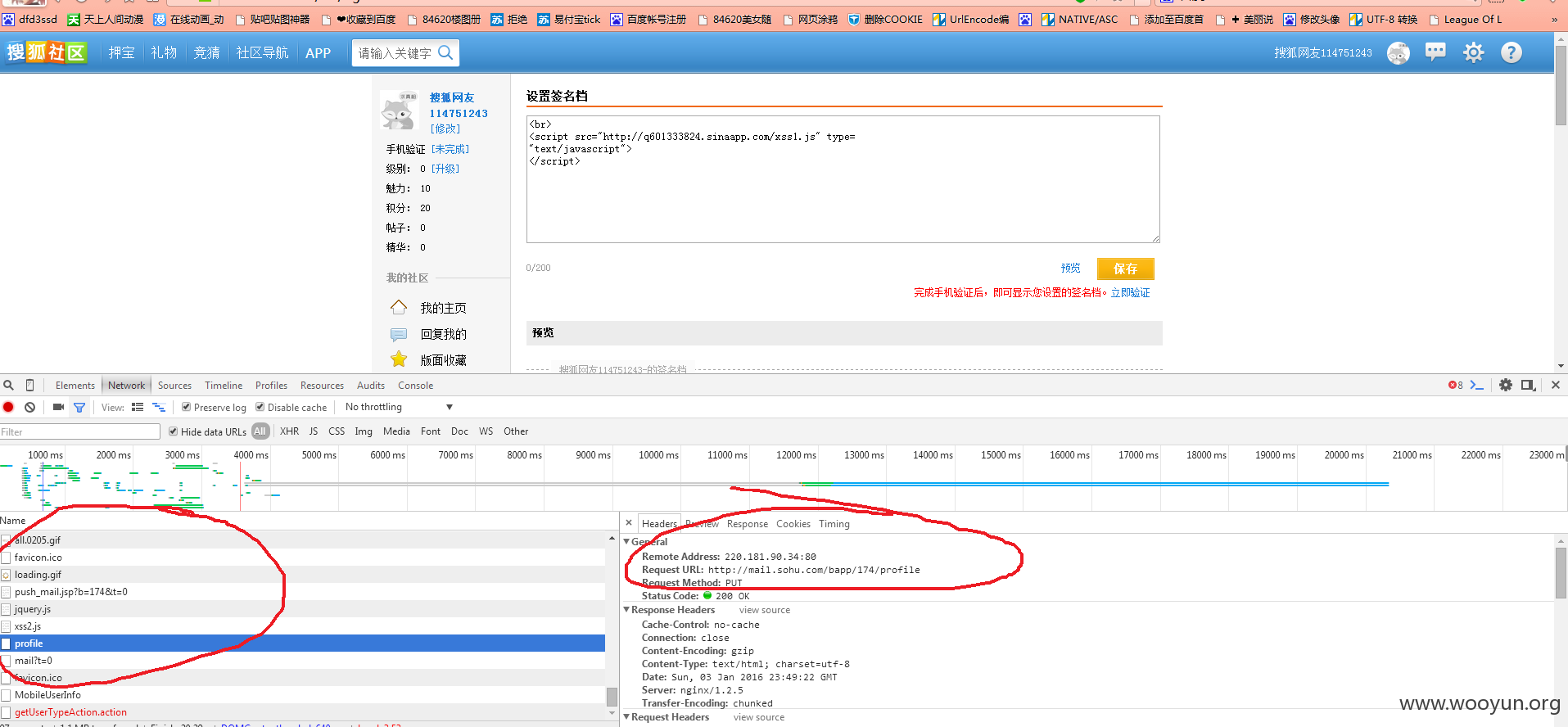Switch to large request rows view icon

(x=138, y=407)
